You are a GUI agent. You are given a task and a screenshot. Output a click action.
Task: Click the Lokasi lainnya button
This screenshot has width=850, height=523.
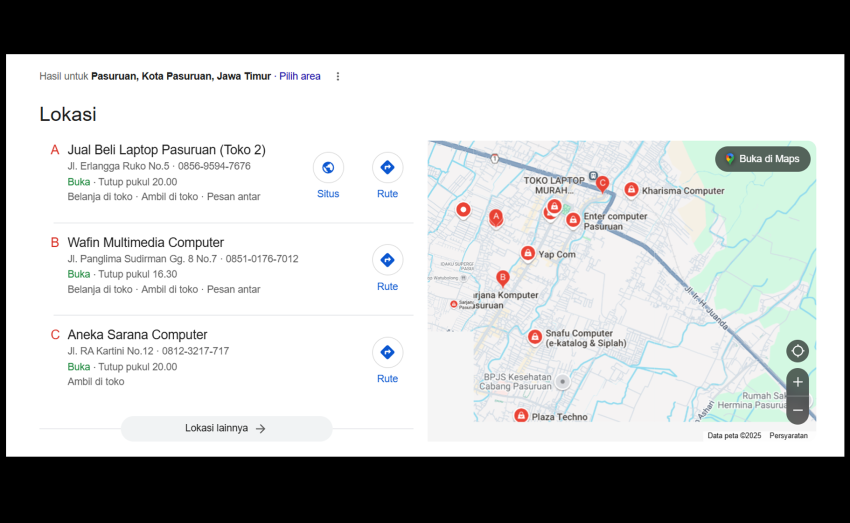point(226,428)
